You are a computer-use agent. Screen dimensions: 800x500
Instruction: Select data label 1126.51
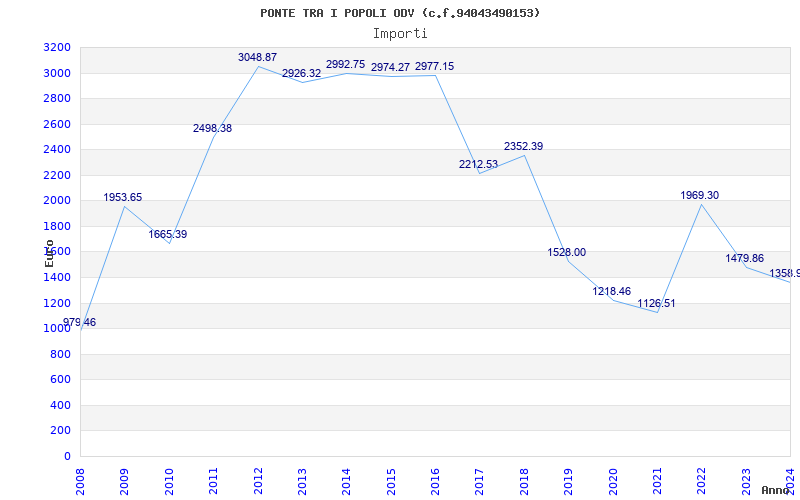point(656,304)
